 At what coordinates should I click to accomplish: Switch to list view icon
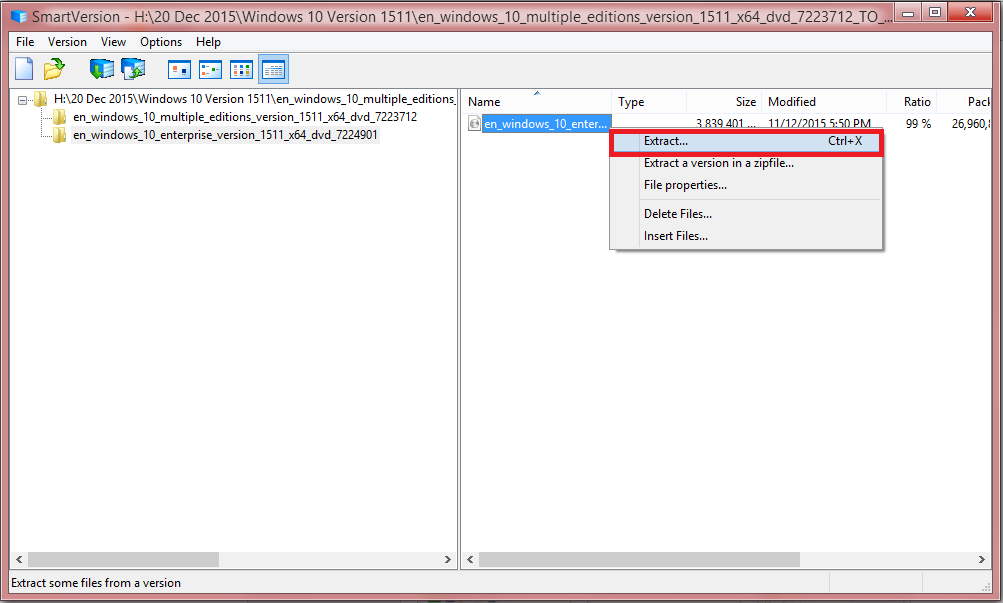241,70
